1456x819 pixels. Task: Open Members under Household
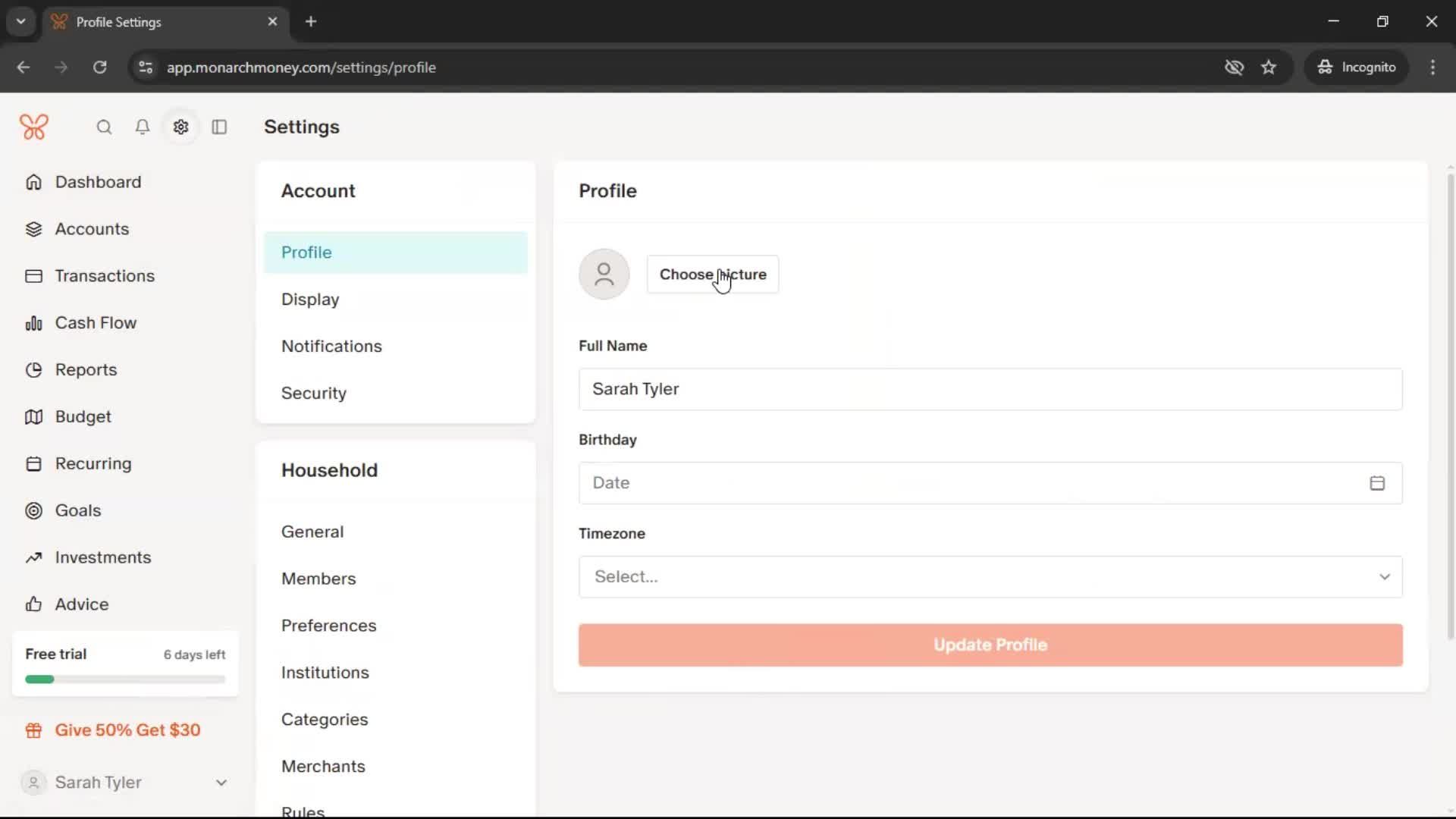pyautogui.click(x=318, y=579)
